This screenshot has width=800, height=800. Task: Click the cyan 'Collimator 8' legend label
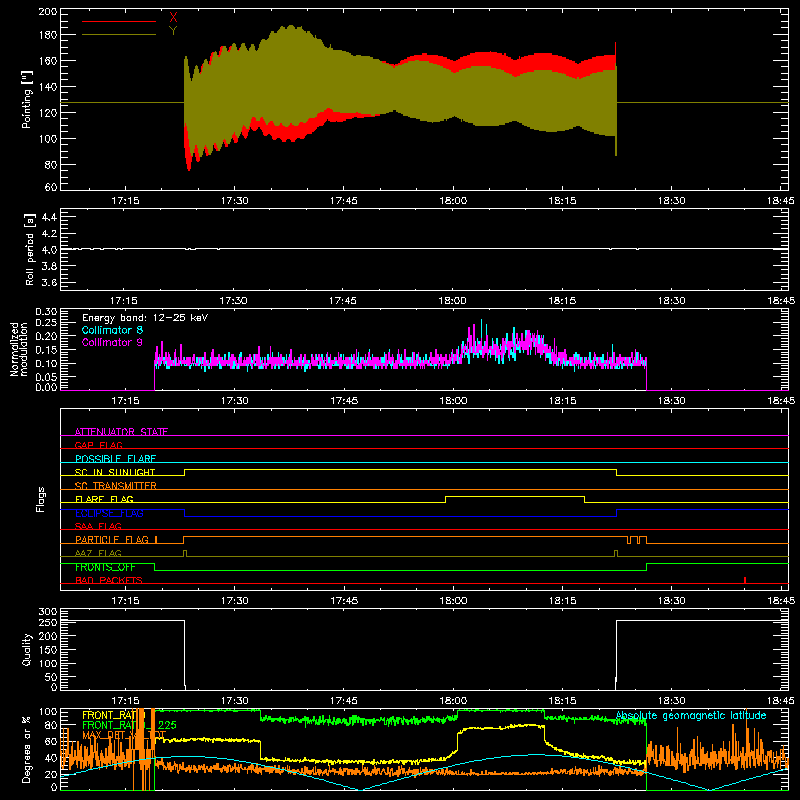point(112,330)
